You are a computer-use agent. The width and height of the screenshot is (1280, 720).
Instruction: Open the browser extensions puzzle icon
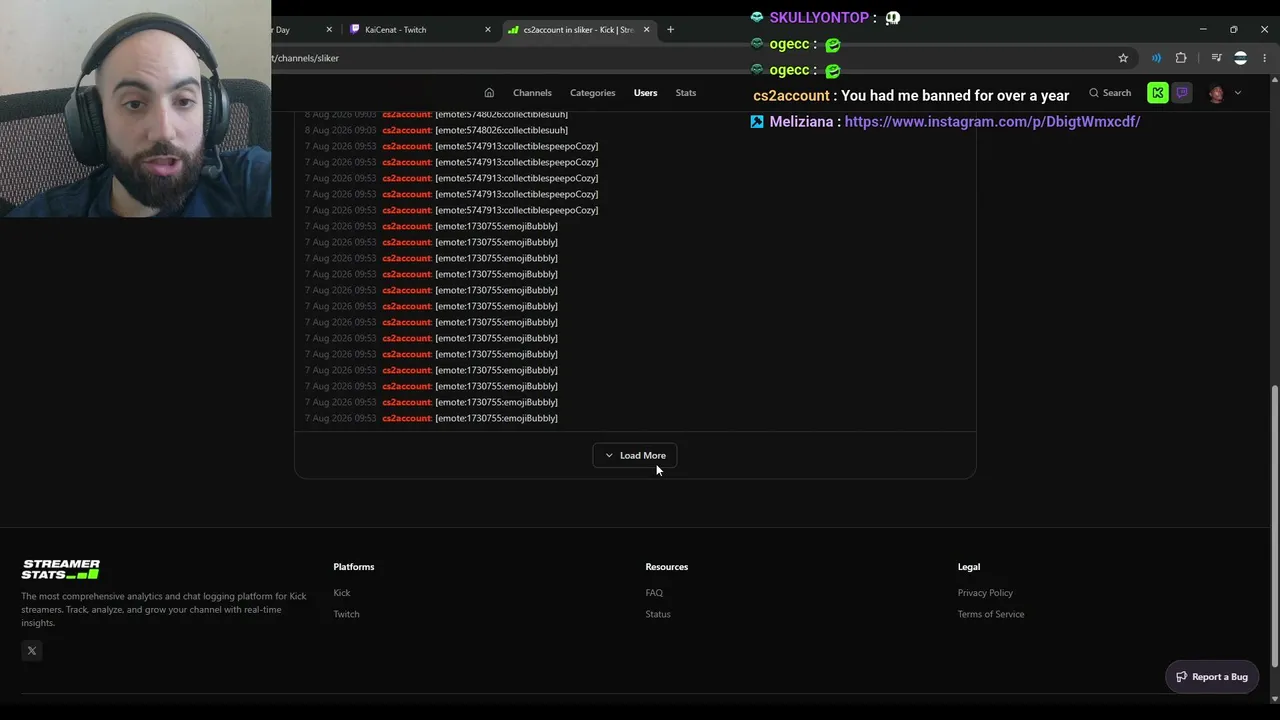pos(1181,58)
